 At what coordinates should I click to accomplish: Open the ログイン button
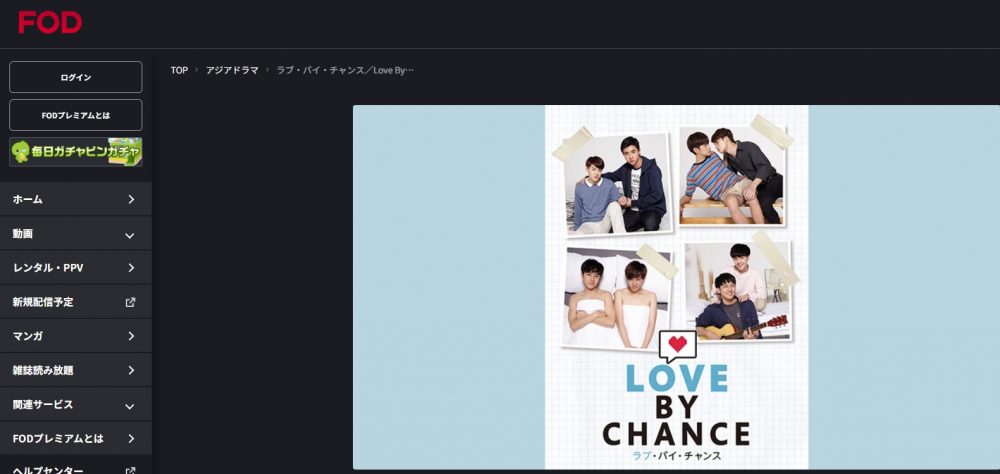tap(76, 77)
